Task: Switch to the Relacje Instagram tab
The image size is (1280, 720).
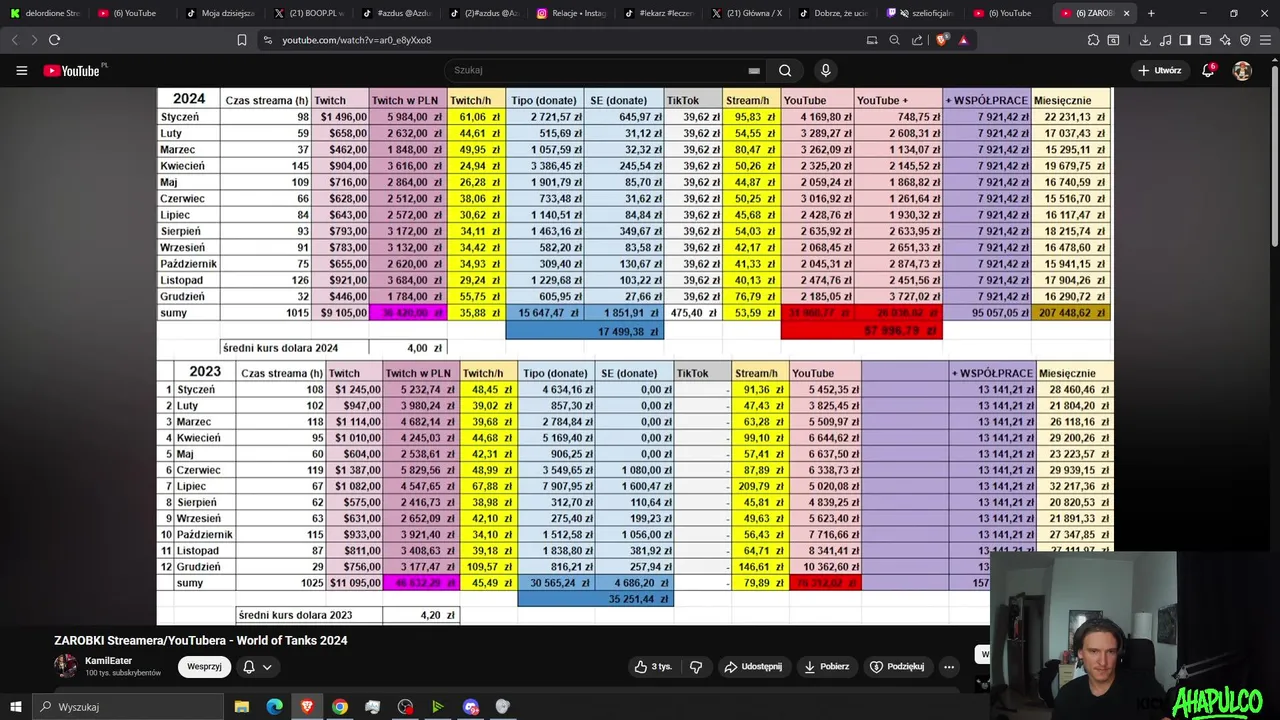Action: 573,13
